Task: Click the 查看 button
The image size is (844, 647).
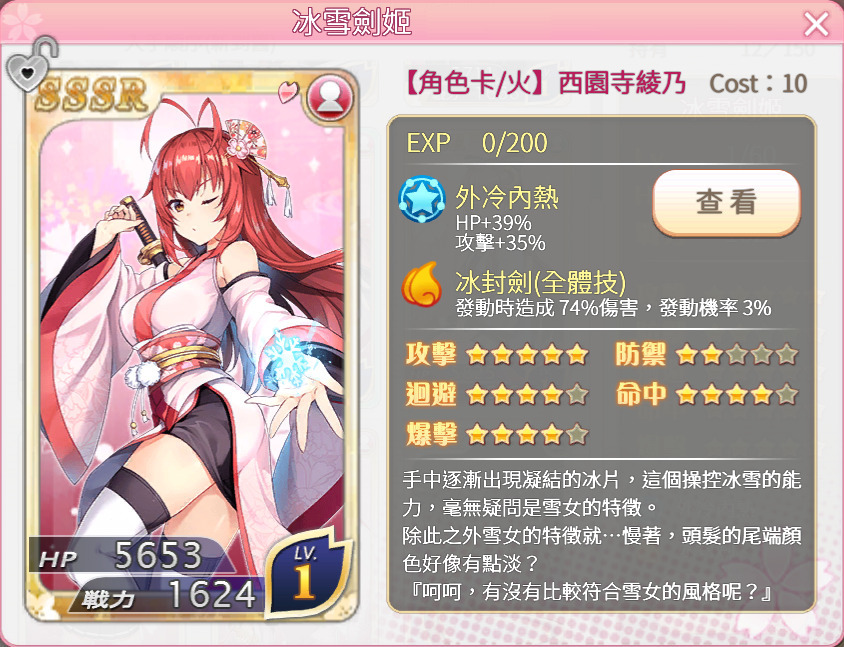Action: [x=727, y=203]
